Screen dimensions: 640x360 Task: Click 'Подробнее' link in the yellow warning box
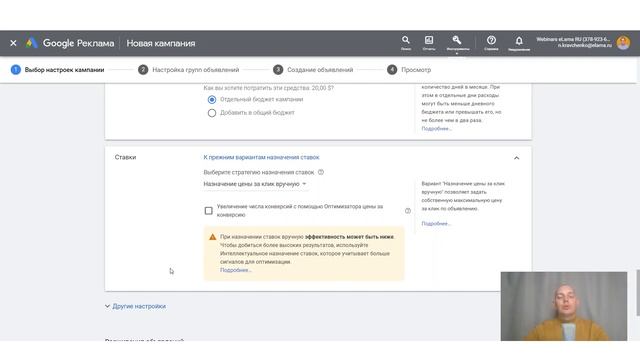click(x=236, y=270)
